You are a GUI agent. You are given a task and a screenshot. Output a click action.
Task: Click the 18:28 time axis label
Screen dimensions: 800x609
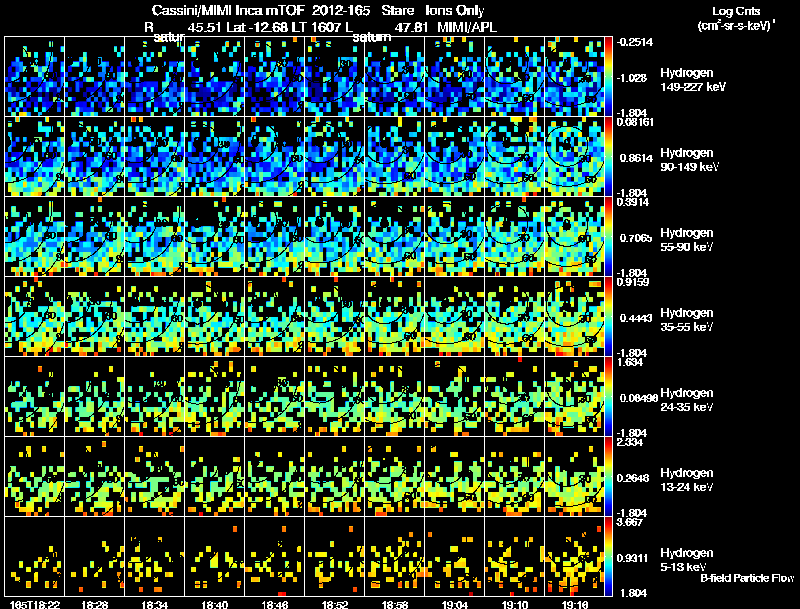[x=95, y=604]
